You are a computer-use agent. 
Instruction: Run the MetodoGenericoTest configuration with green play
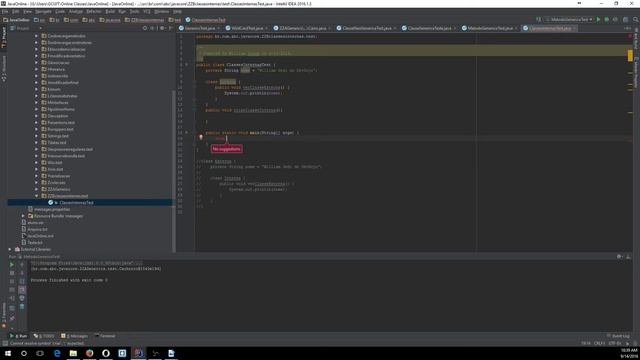[598, 20]
